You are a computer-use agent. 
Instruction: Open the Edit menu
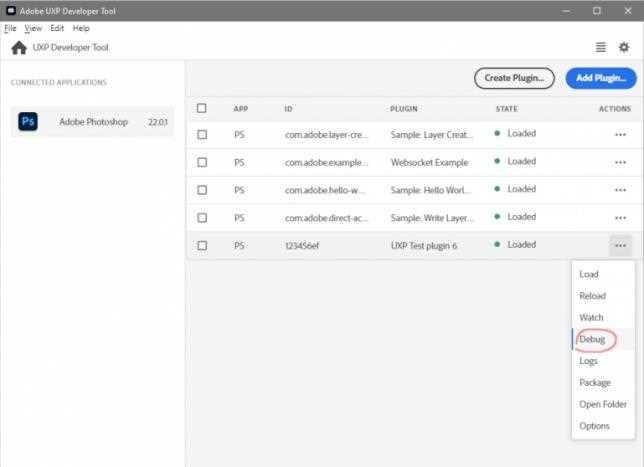click(57, 28)
